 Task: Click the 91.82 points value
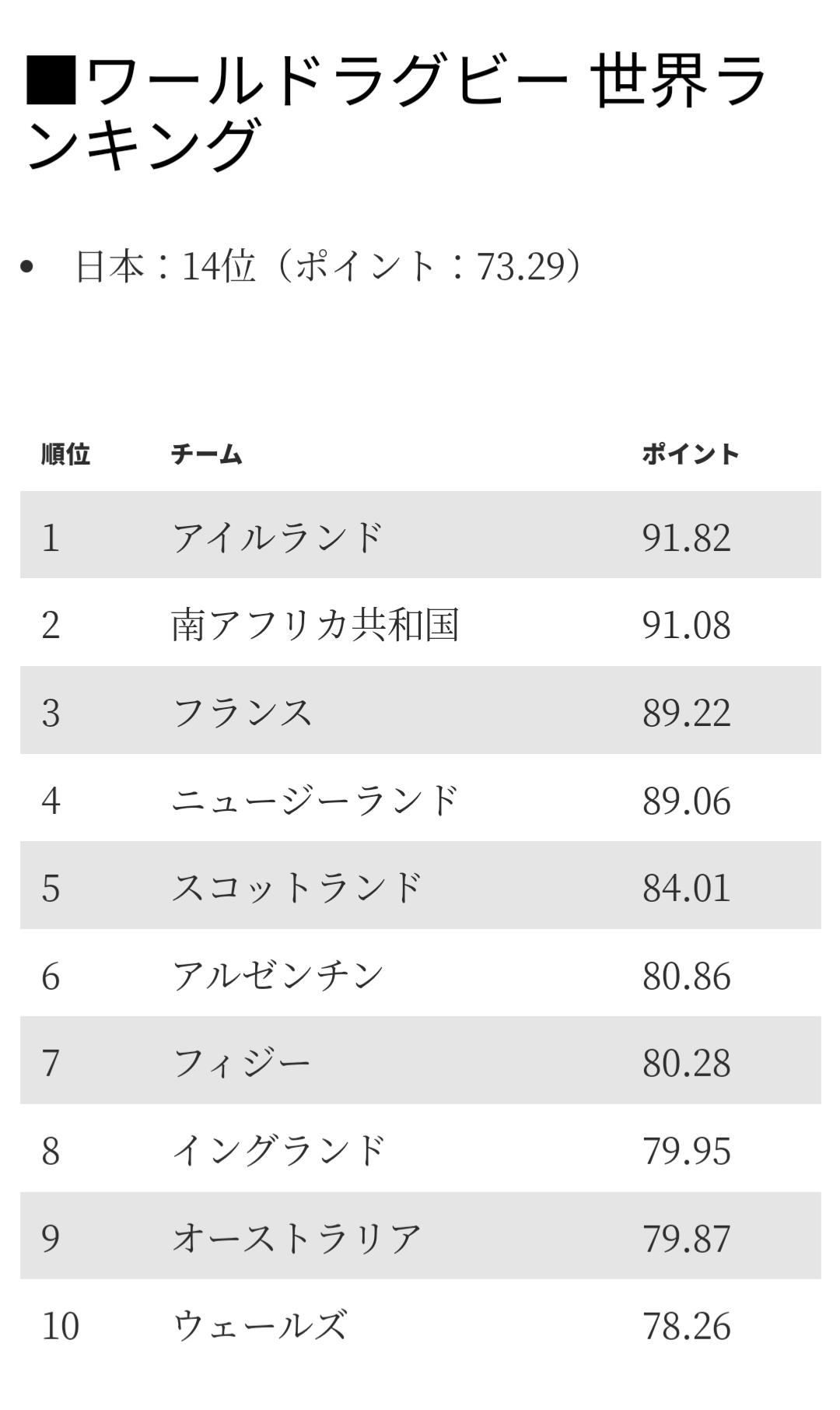click(686, 538)
